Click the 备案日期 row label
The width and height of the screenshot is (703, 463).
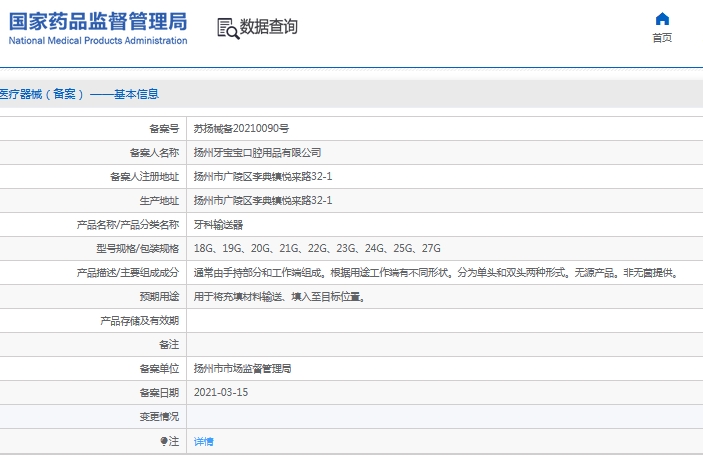point(159,392)
